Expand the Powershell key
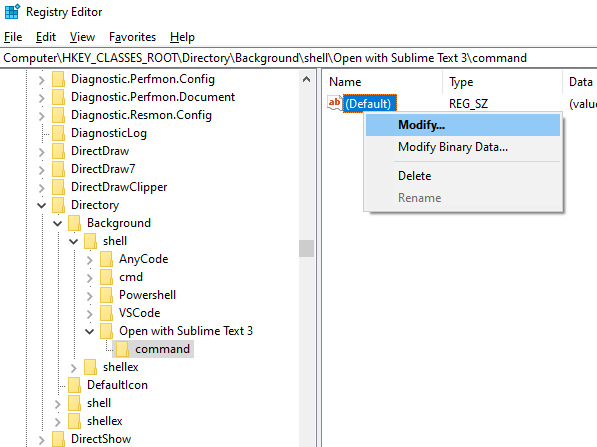Viewport: 597px width, 447px height. [90, 295]
